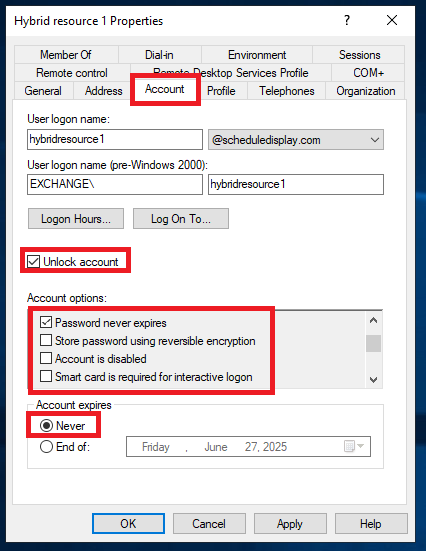The width and height of the screenshot is (426, 551).
Task: Enable Smart card is required option
Action: tap(46, 376)
